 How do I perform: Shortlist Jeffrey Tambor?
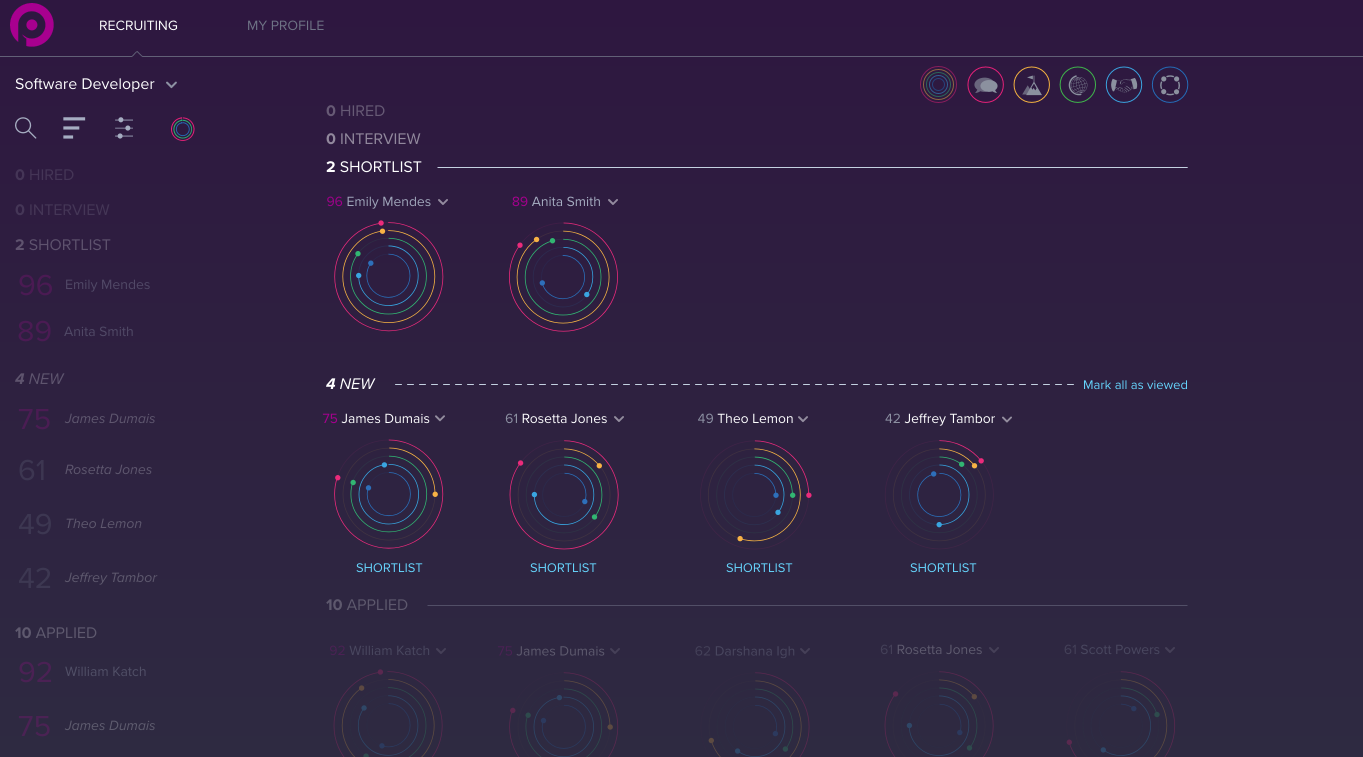943,568
